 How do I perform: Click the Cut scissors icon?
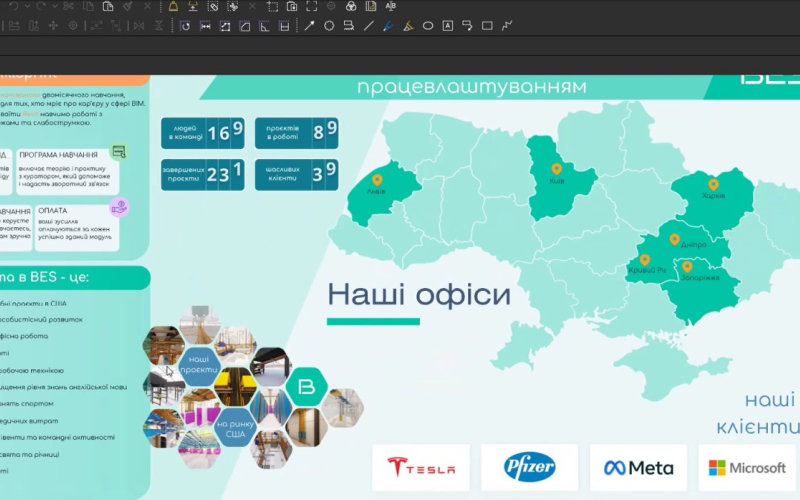tap(68, 6)
